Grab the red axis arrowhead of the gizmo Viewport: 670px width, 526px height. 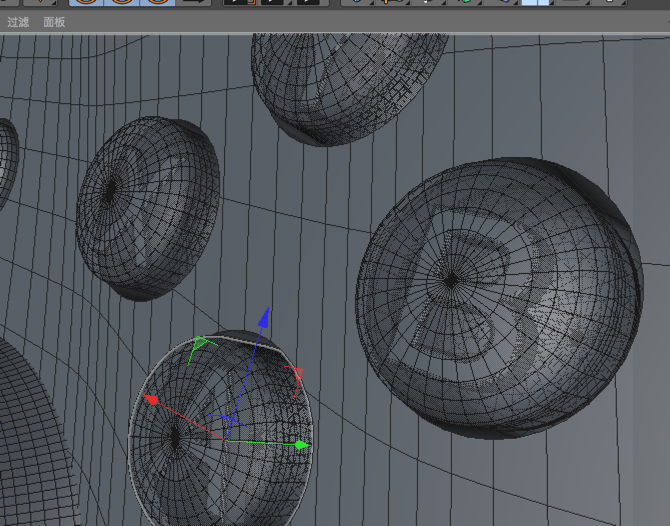151,400
